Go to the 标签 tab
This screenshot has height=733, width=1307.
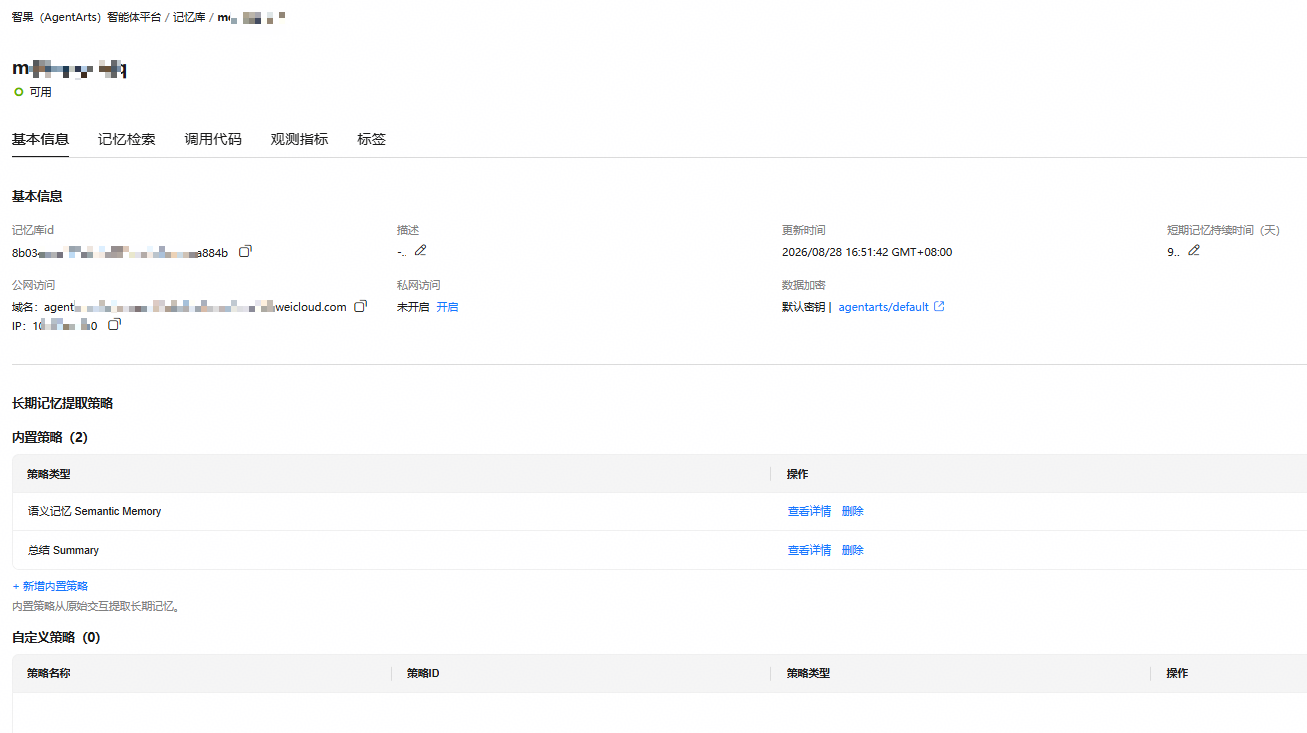pos(371,140)
